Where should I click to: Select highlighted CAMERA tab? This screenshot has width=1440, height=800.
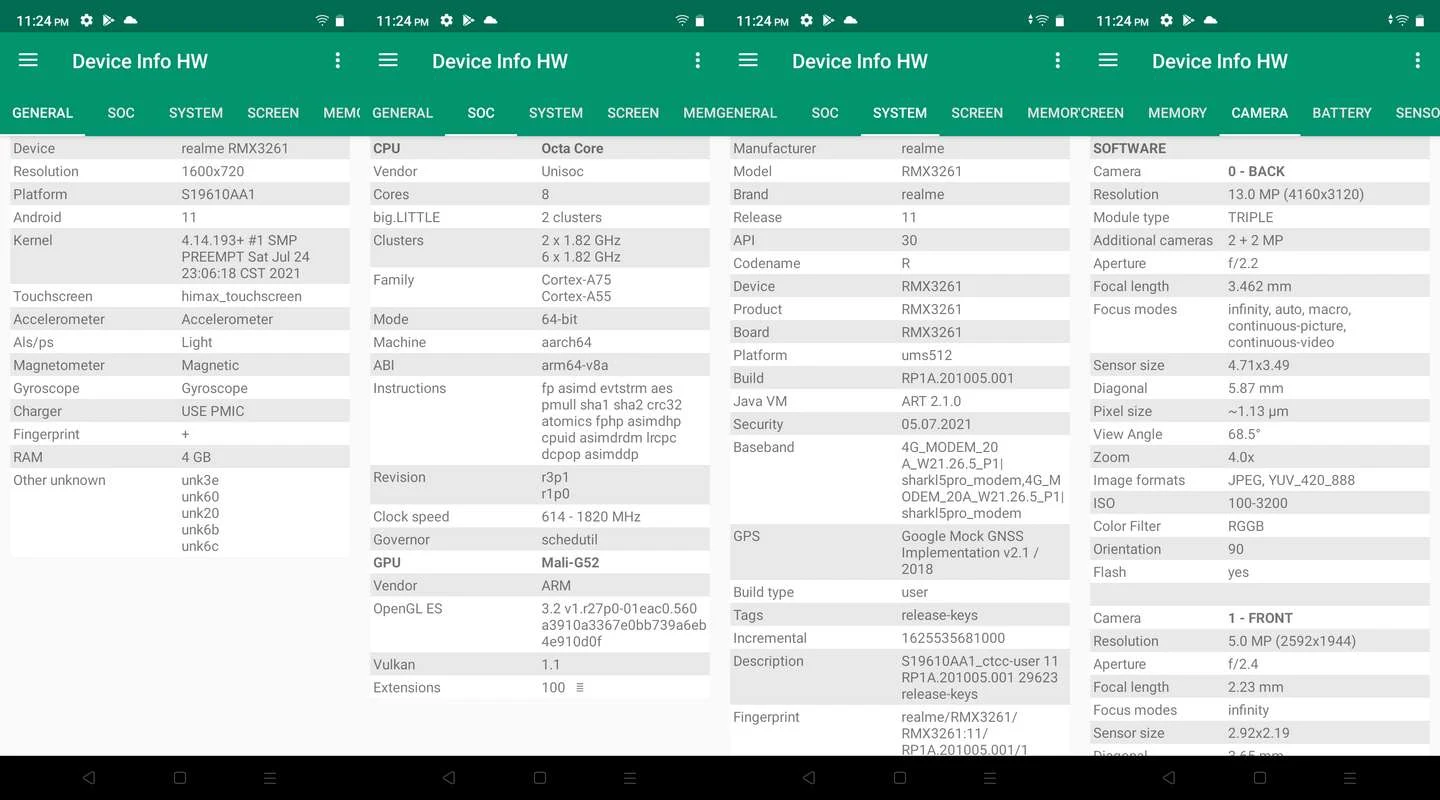pyautogui.click(x=1260, y=113)
